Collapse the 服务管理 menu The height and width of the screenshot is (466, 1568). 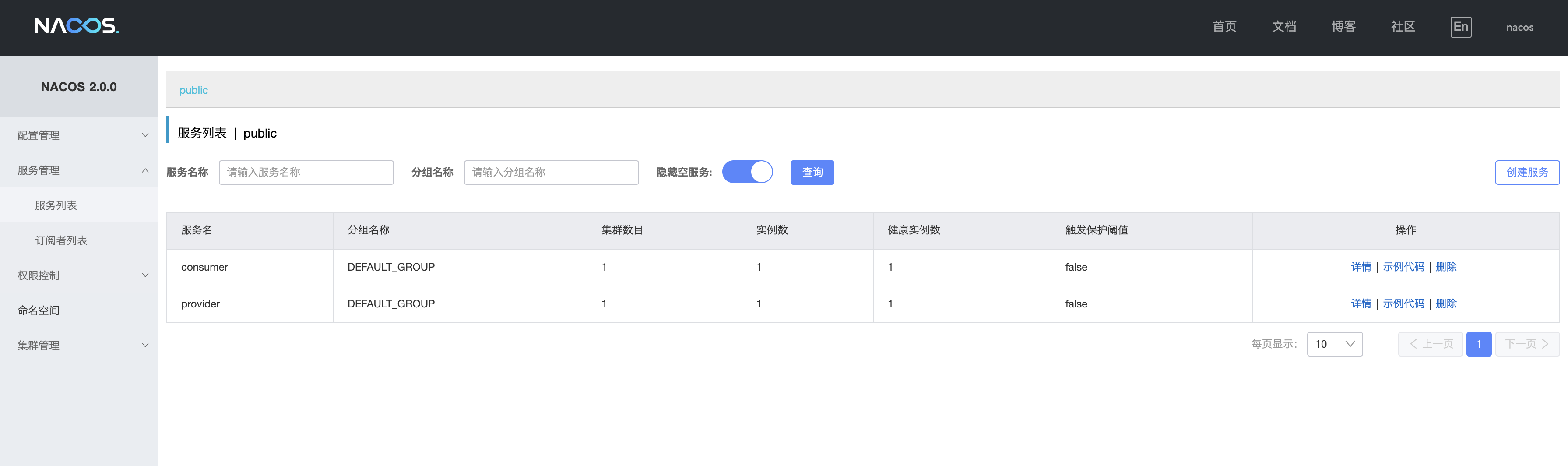point(78,170)
